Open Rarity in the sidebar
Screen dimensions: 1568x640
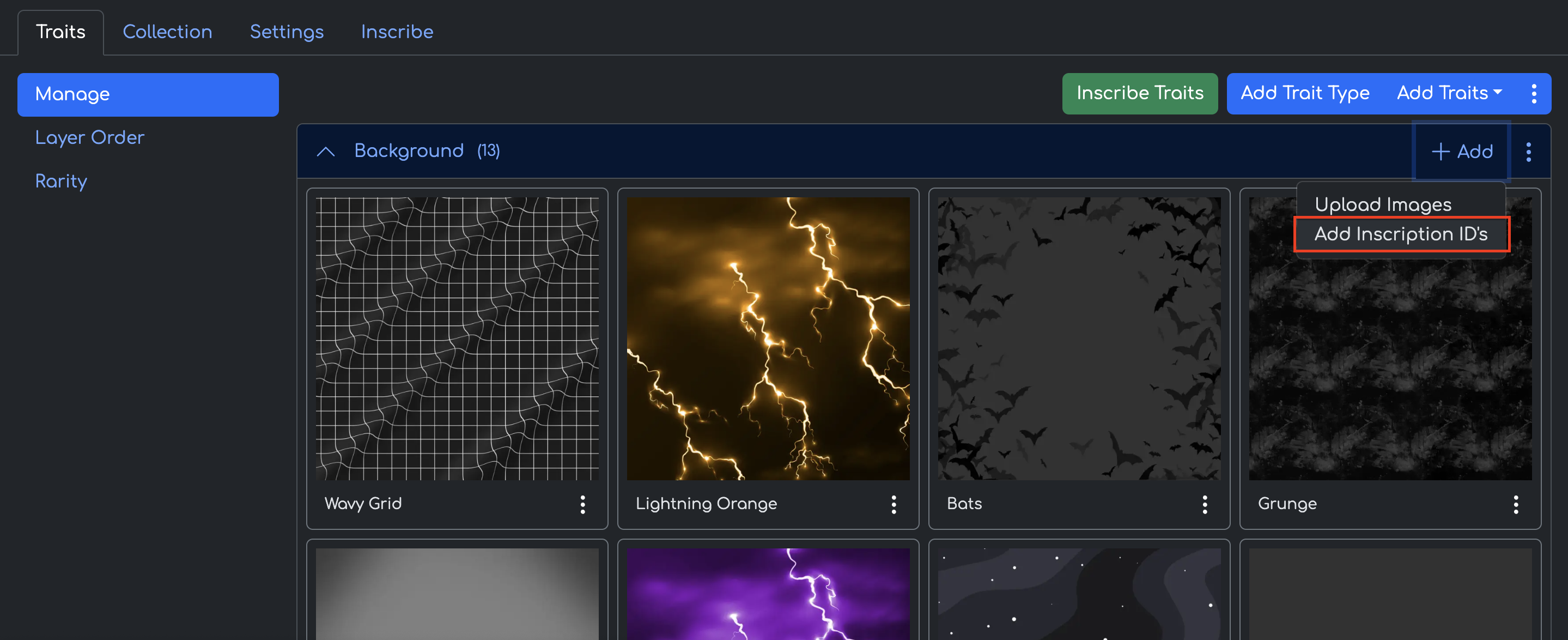(x=61, y=181)
